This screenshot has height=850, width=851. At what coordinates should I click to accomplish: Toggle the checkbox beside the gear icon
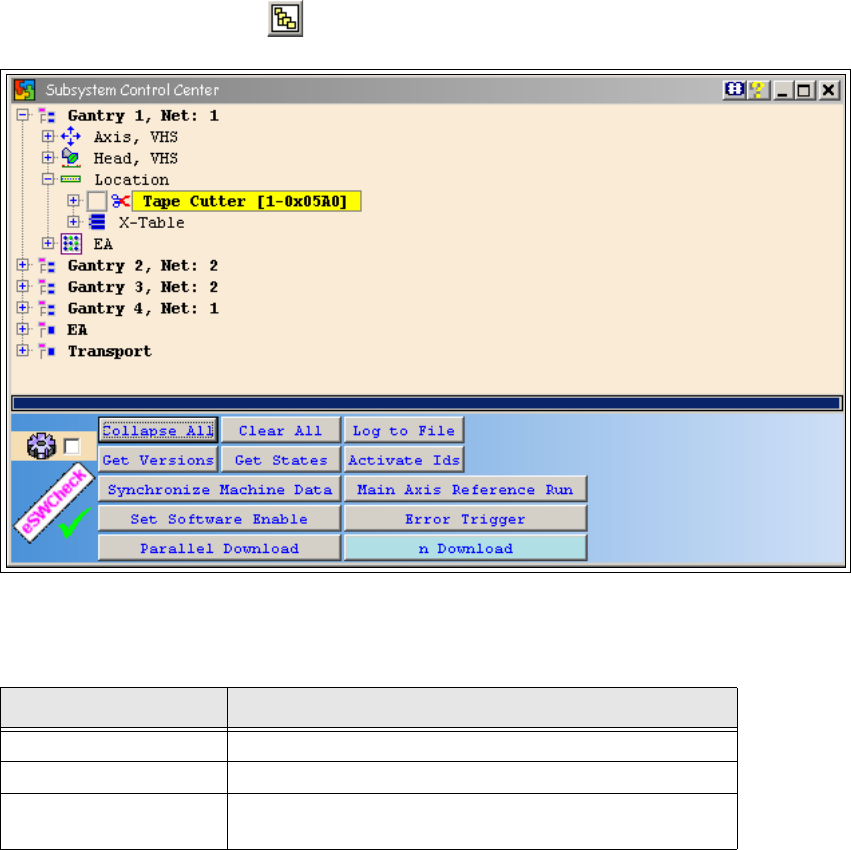(72, 446)
